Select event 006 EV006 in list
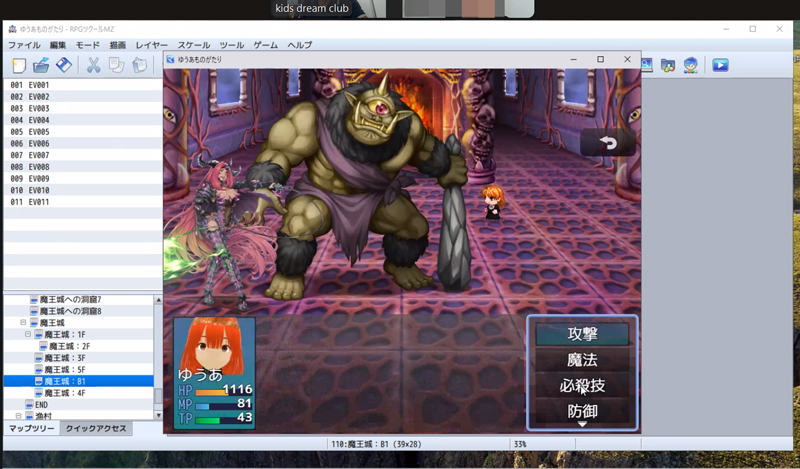This screenshot has height=469, width=800. click(83, 143)
